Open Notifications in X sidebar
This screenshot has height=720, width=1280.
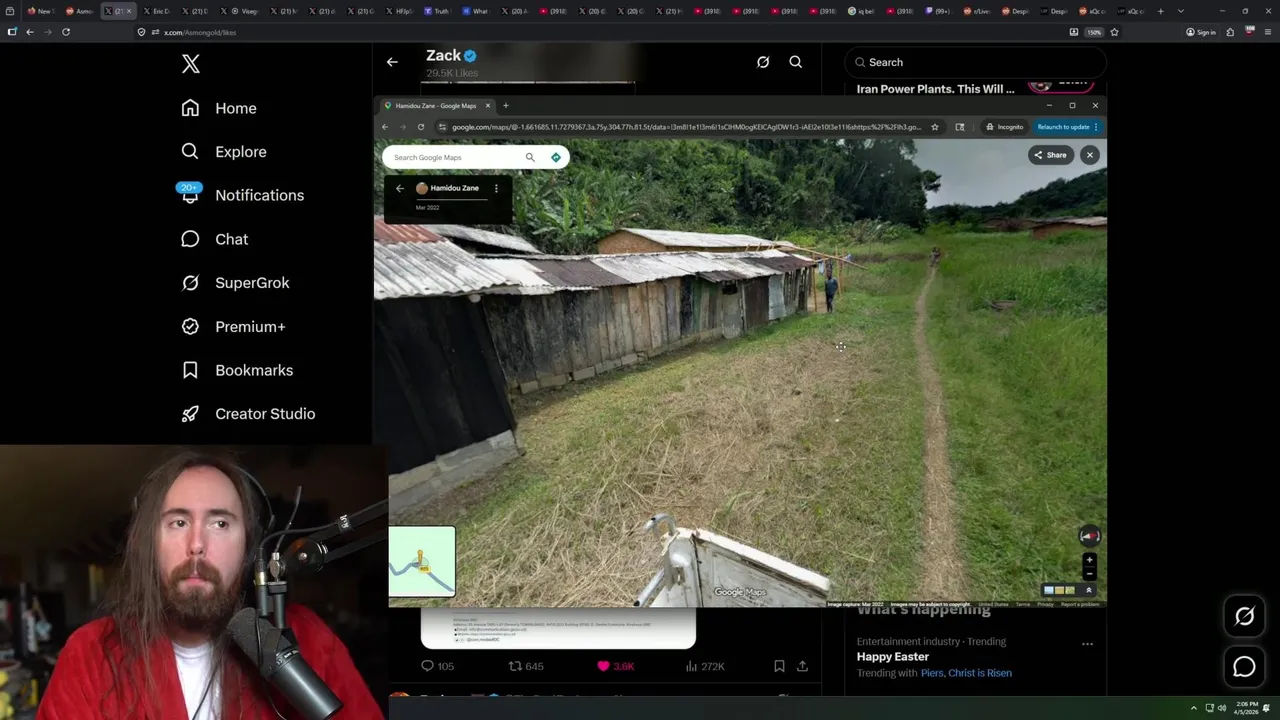click(242, 195)
